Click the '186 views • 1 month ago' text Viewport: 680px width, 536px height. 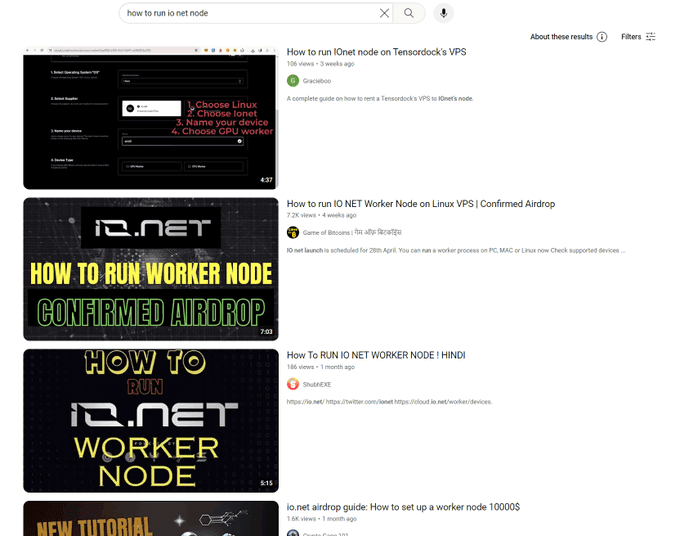click(320, 367)
